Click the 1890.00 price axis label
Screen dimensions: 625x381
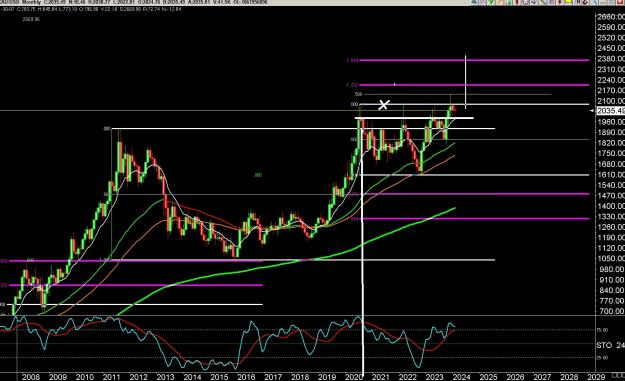[x=611, y=132]
